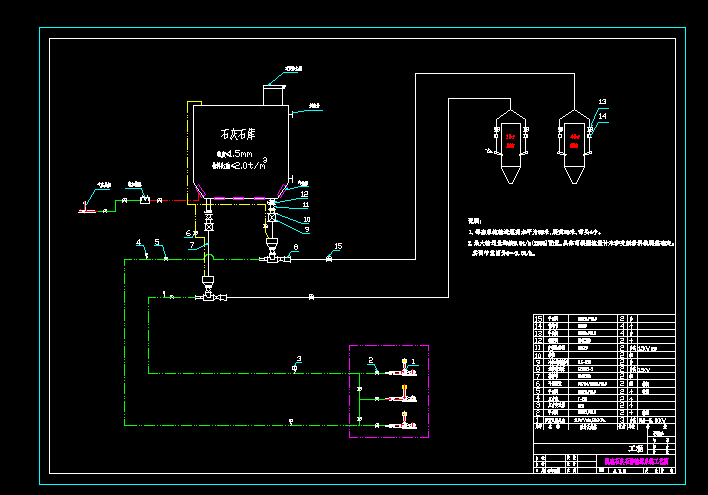Click the valve symbol labeled 15 on pipeline
The width and height of the screenshot is (708, 495).
point(329,259)
